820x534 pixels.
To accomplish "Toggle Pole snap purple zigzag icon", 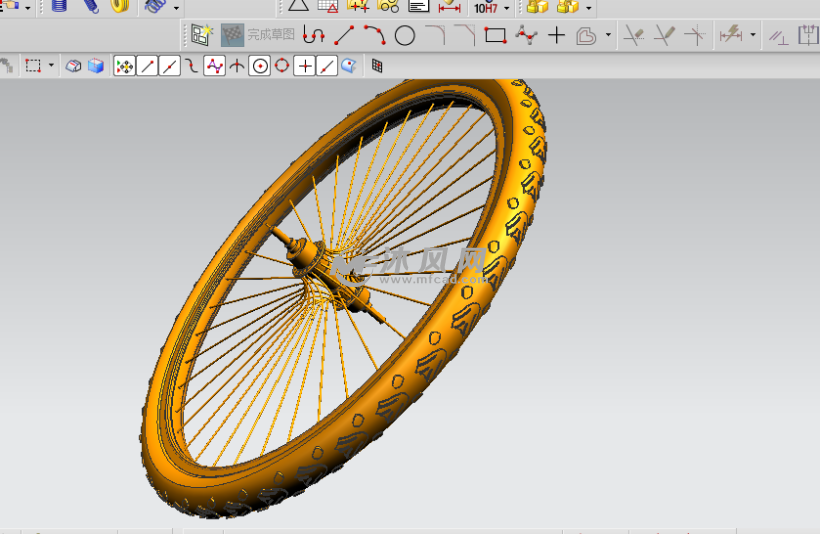I will coord(214,66).
